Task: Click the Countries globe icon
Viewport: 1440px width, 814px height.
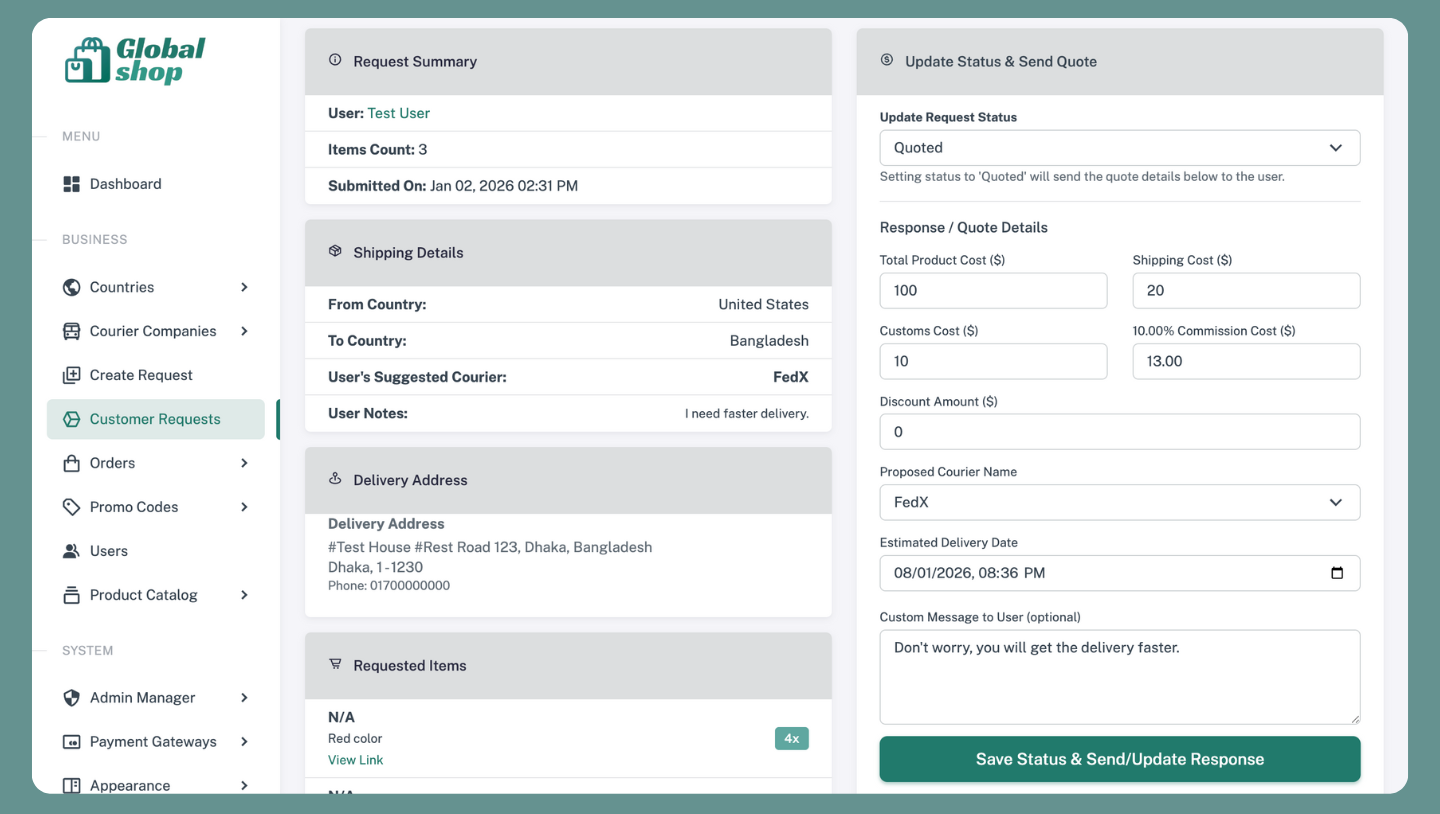Action: coord(71,287)
